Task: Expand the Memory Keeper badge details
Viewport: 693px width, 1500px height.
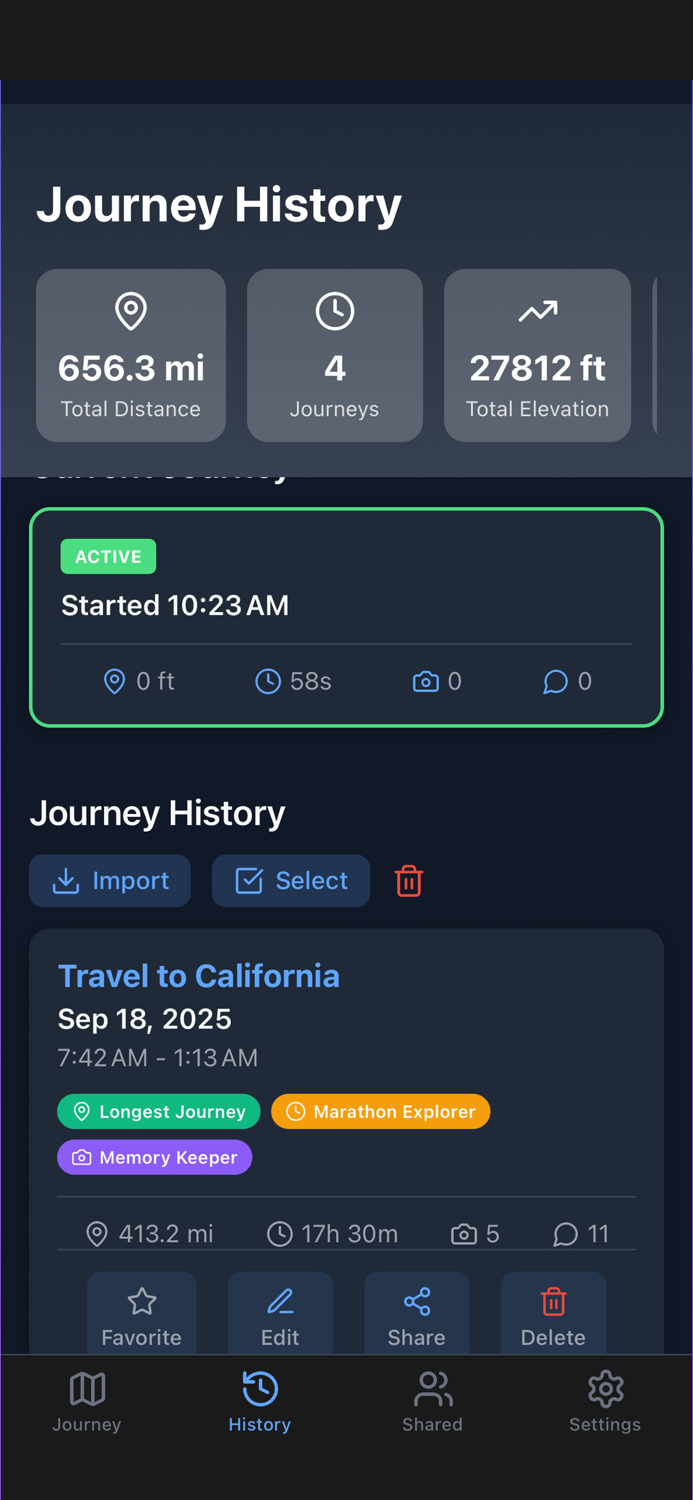Action: click(154, 1157)
